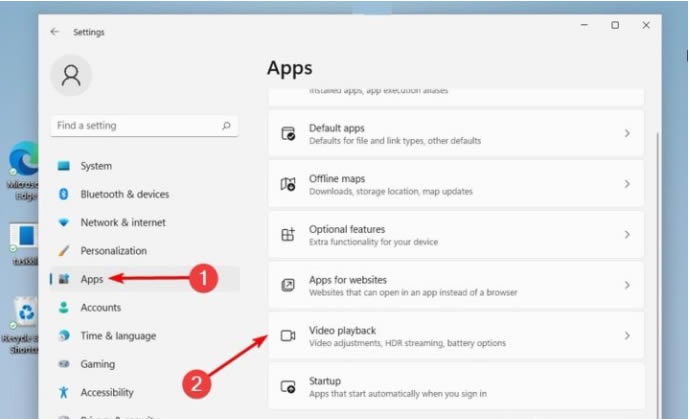Click the chevron beside Video playback
Screen dimensions: 690x419
(627, 336)
